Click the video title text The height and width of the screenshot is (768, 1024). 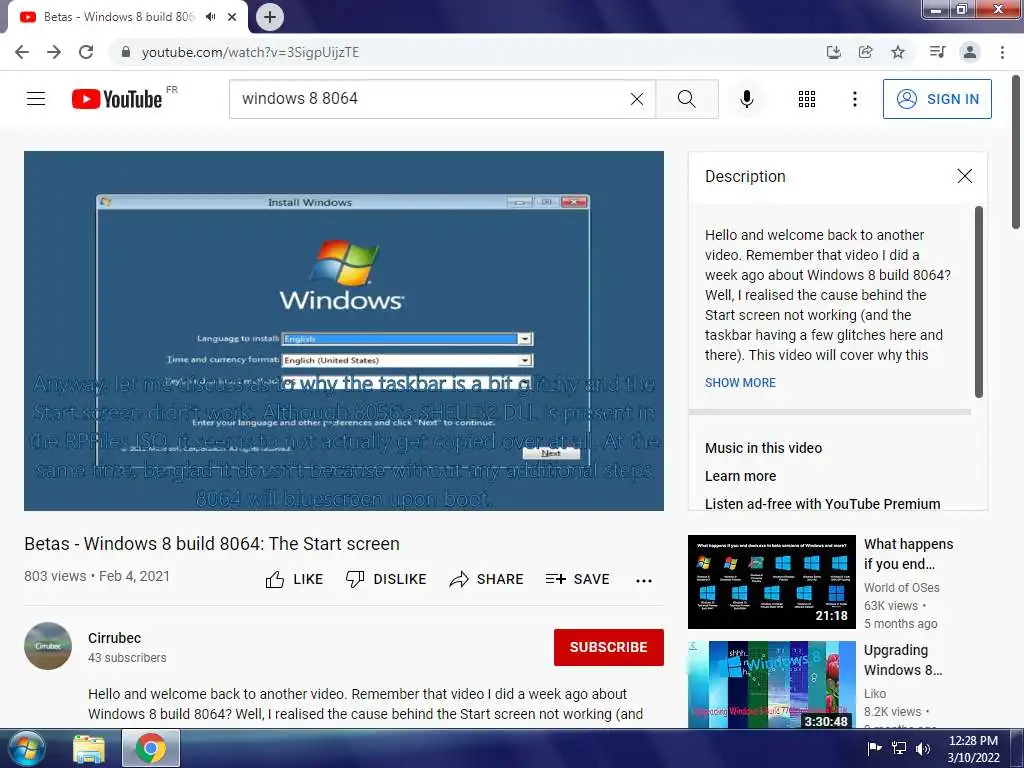point(212,543)
